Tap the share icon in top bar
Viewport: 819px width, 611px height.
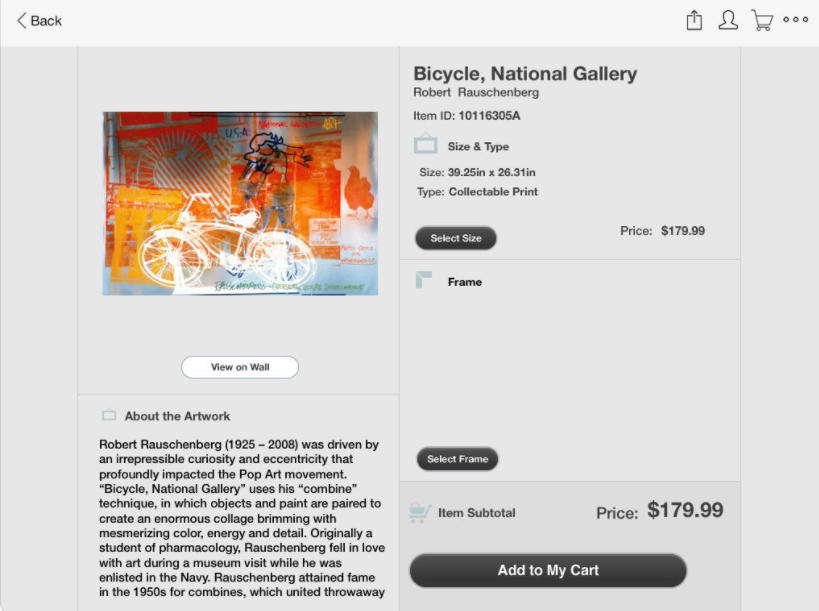[694, 20]
